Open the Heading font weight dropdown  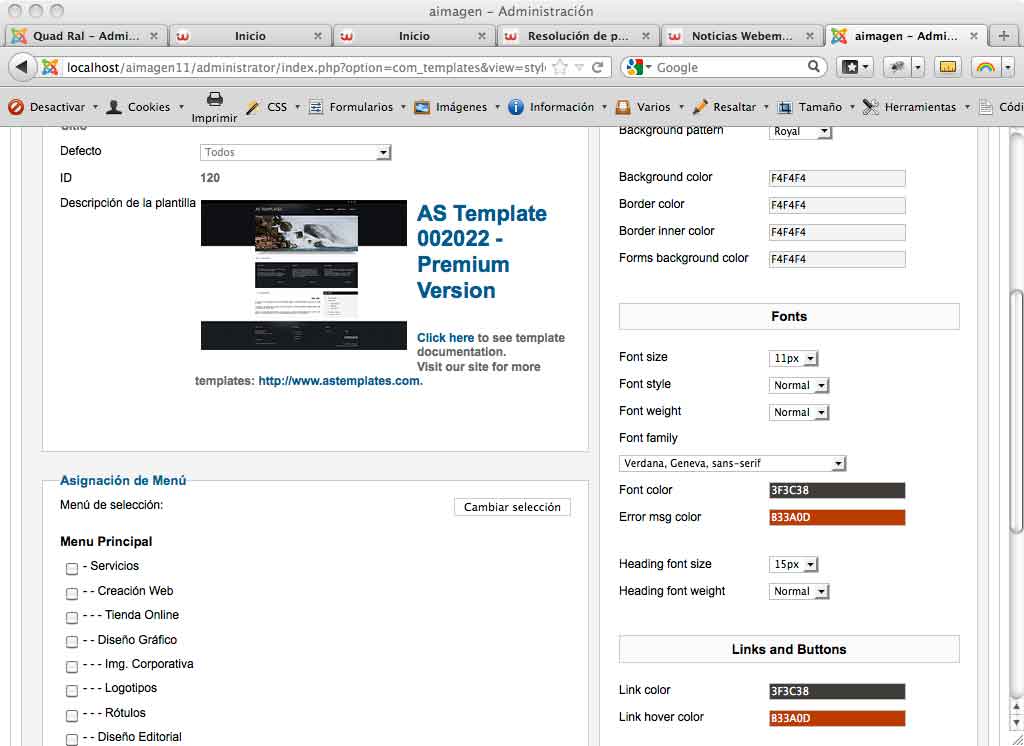tap(799, 591)
